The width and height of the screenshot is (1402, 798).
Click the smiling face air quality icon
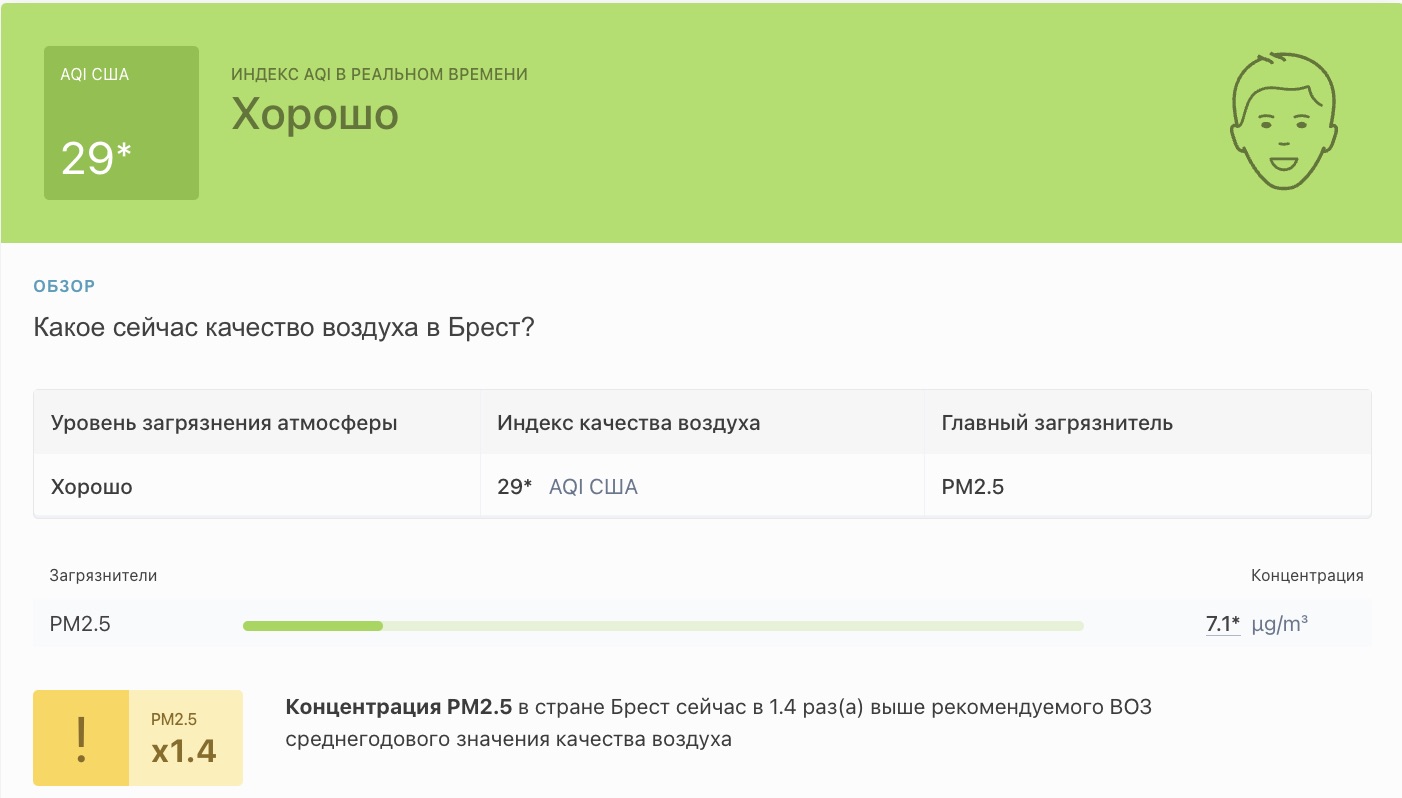1284,120
